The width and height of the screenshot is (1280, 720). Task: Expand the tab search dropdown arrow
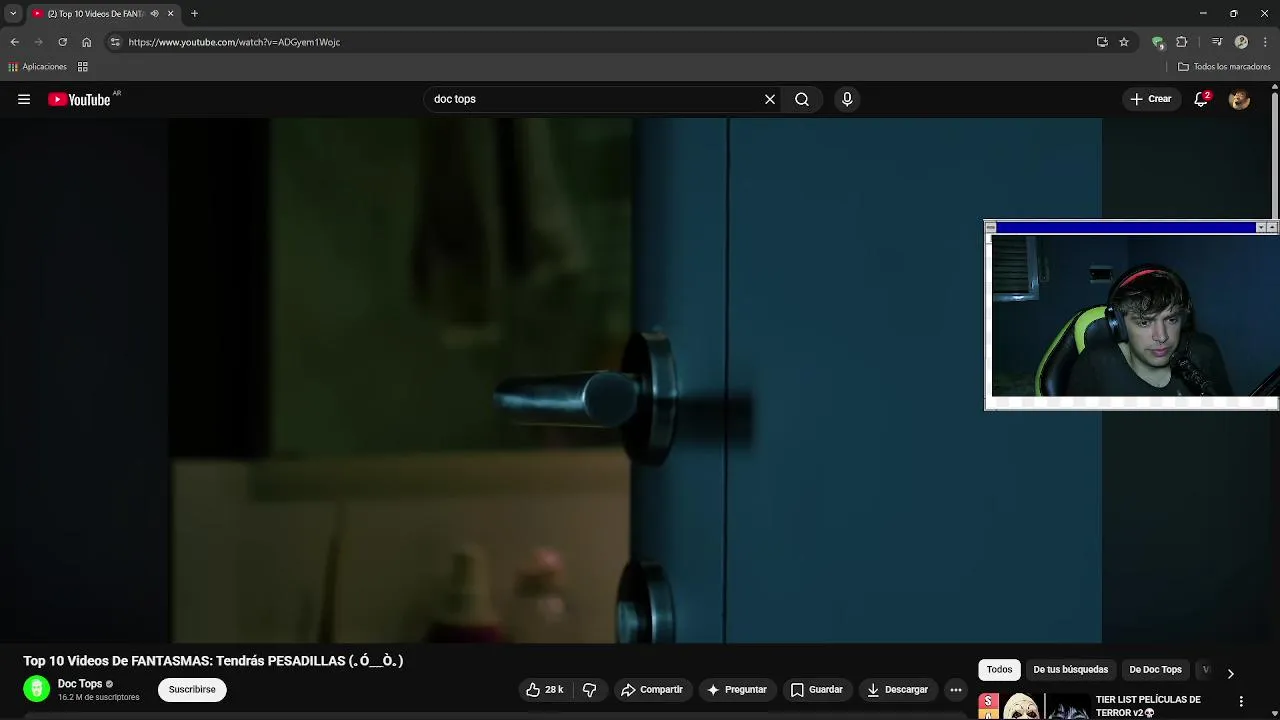click(13, 13)
